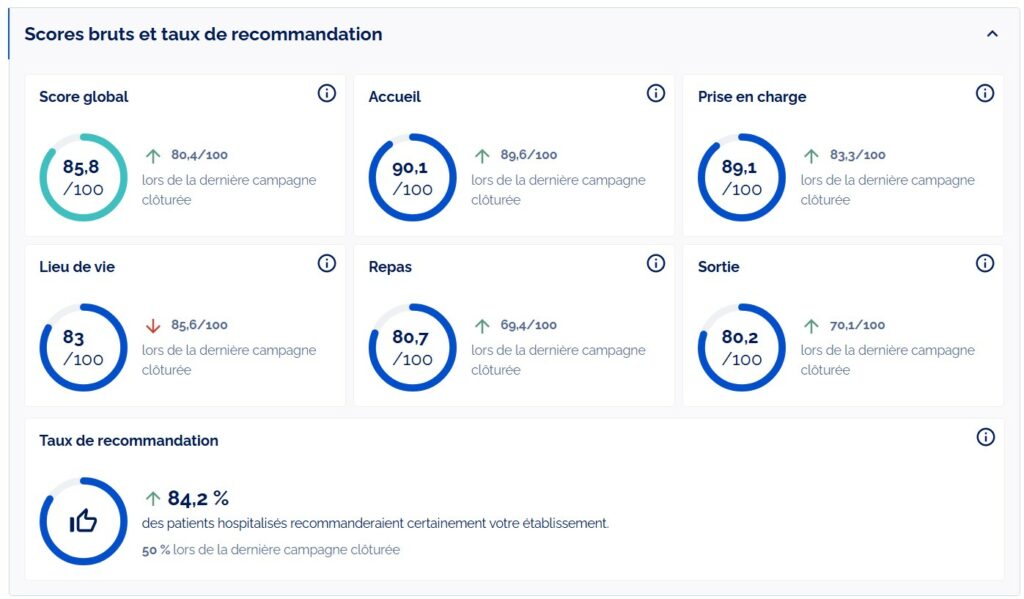
Task: Click the Lieu de vie 83 gauge
Action: (83, 347)
